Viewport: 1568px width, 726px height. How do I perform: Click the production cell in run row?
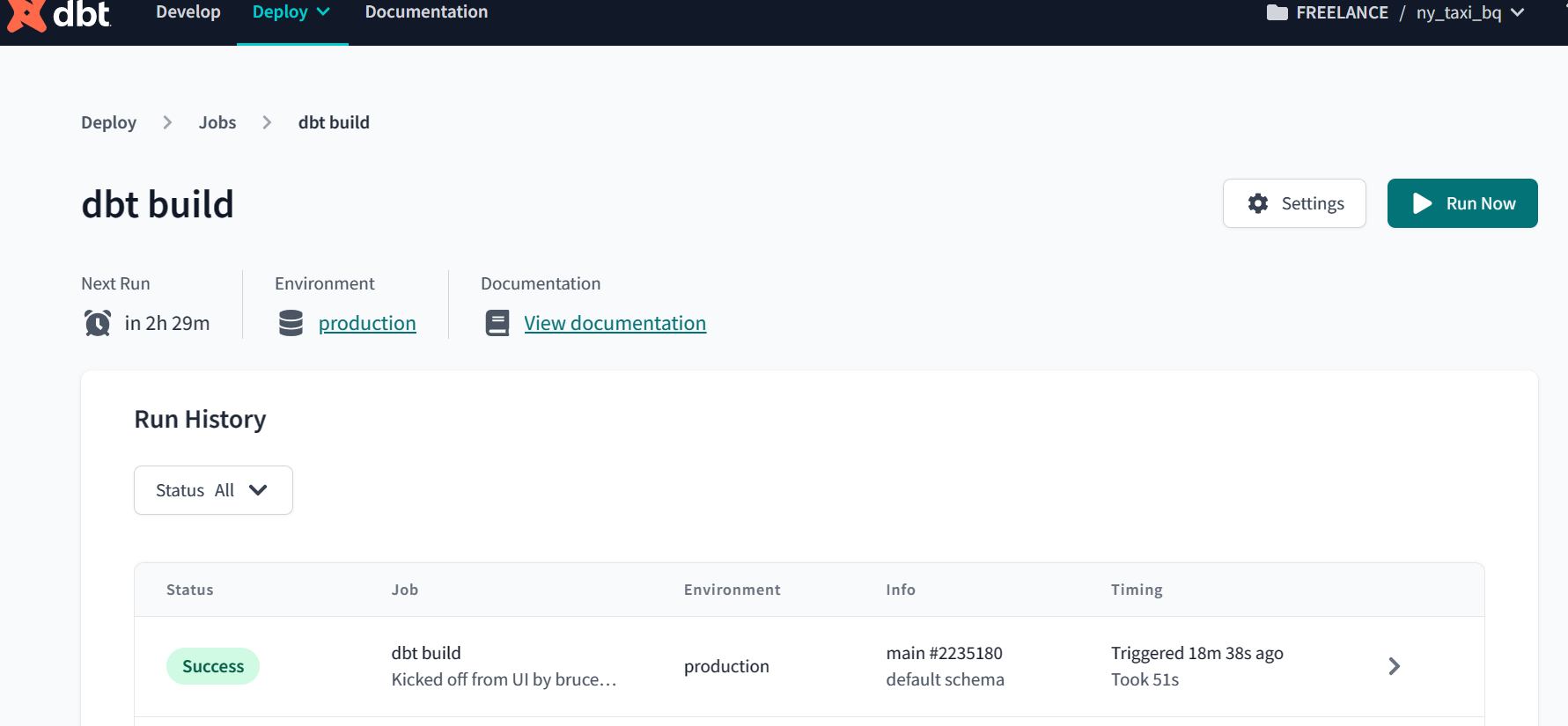[726, 666]
